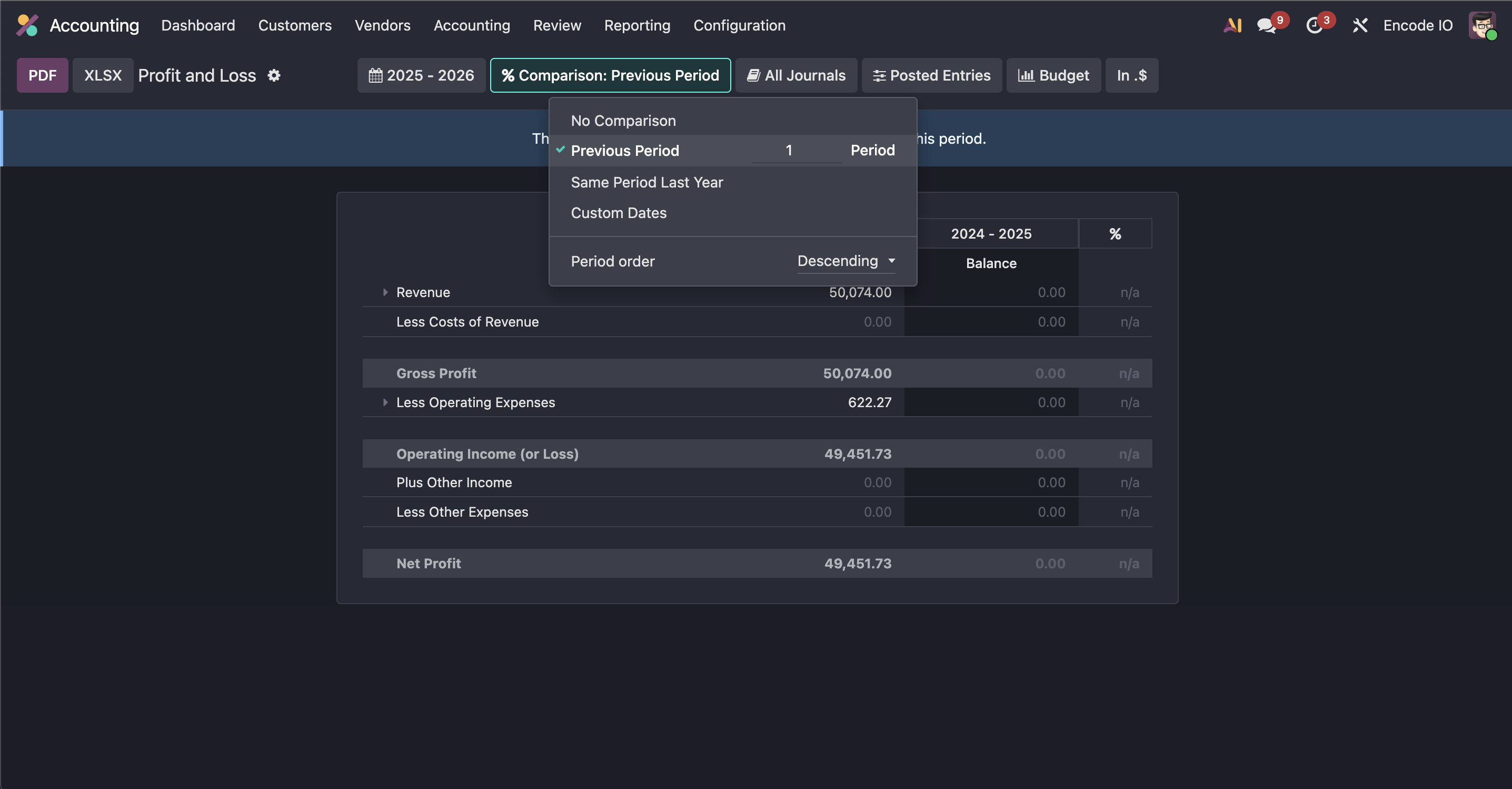Click the debug tools wrench icon
This screenshot has height=789, width=1512.
click(1360, 26)
